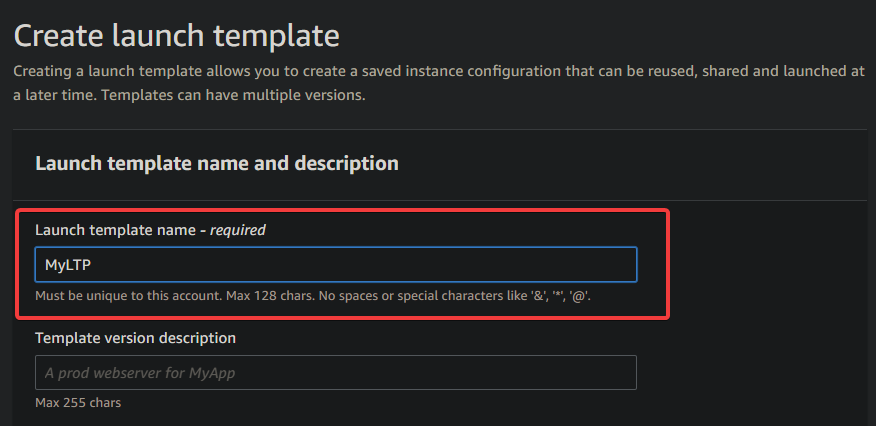Click 'Templates can have multiple versions.' sentence
Viewport: 876px width, 426px height.
click(234, 95)
